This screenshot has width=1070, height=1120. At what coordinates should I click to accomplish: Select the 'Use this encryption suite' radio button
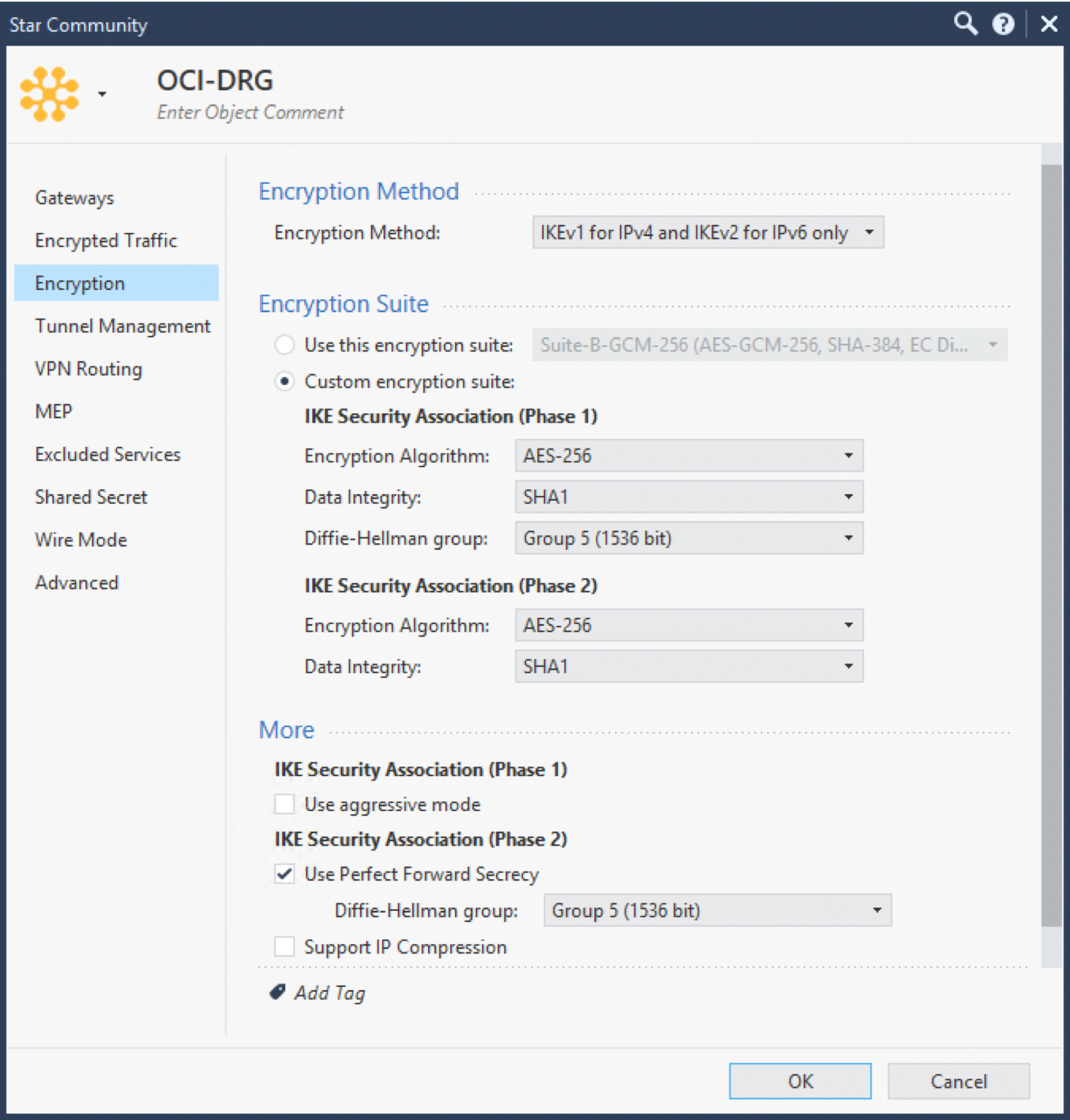pos(285,345)
